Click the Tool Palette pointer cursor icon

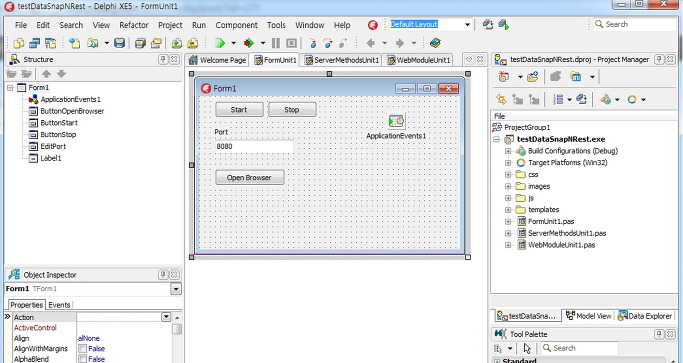click(x=527, y=348)
